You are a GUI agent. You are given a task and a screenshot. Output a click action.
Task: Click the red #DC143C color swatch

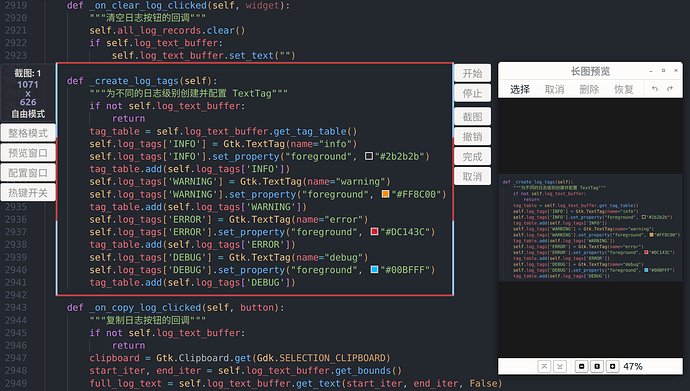click(x=374, y=232)
